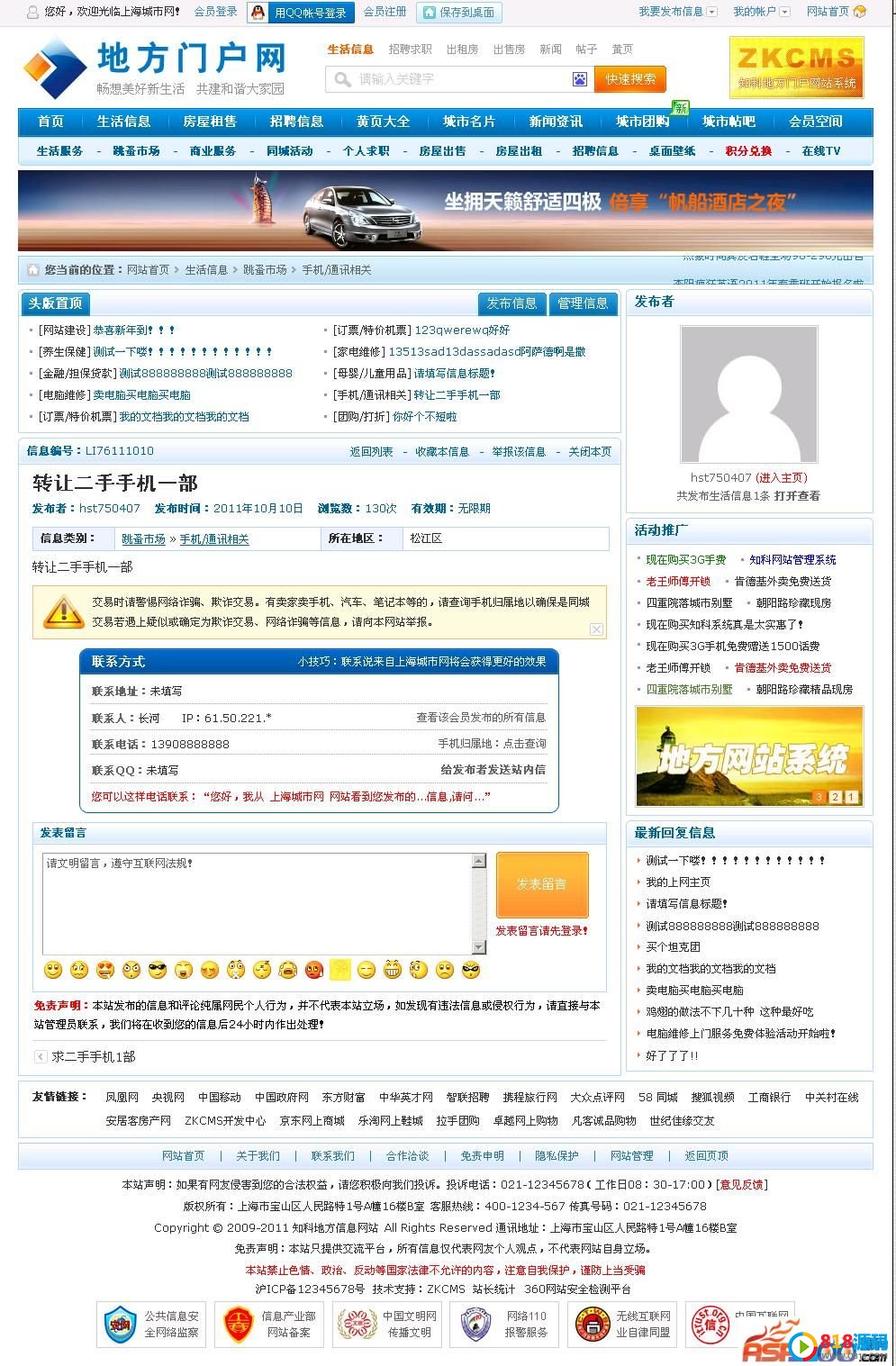Click the 公共信息安全网络监察 badge
The image size is (896, 1366).
coord(151,1324)
